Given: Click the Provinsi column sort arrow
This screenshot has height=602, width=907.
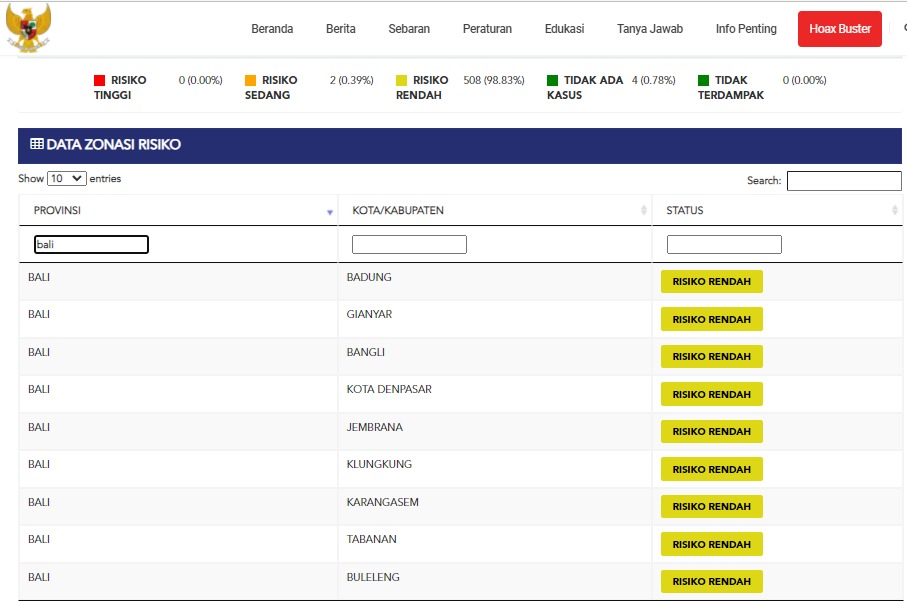Looking at the screenshot, I should click(330, 212).
